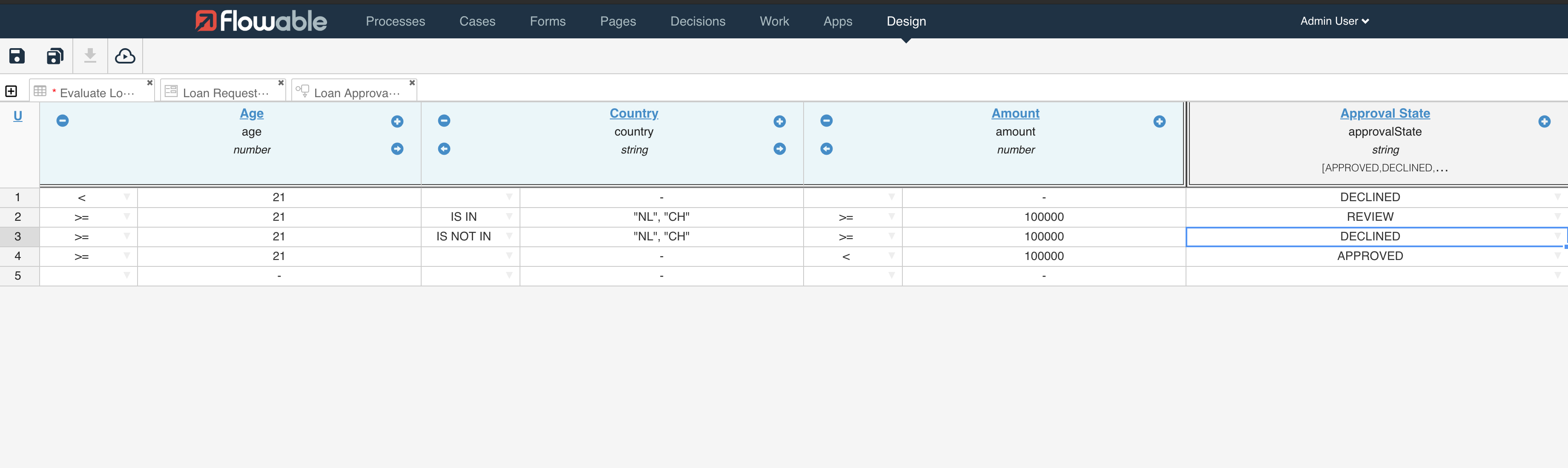The width and height of the screenshot is (1568, 468).
Task: Save all open models
Action: pyautogui.click(x=54, y=56)
